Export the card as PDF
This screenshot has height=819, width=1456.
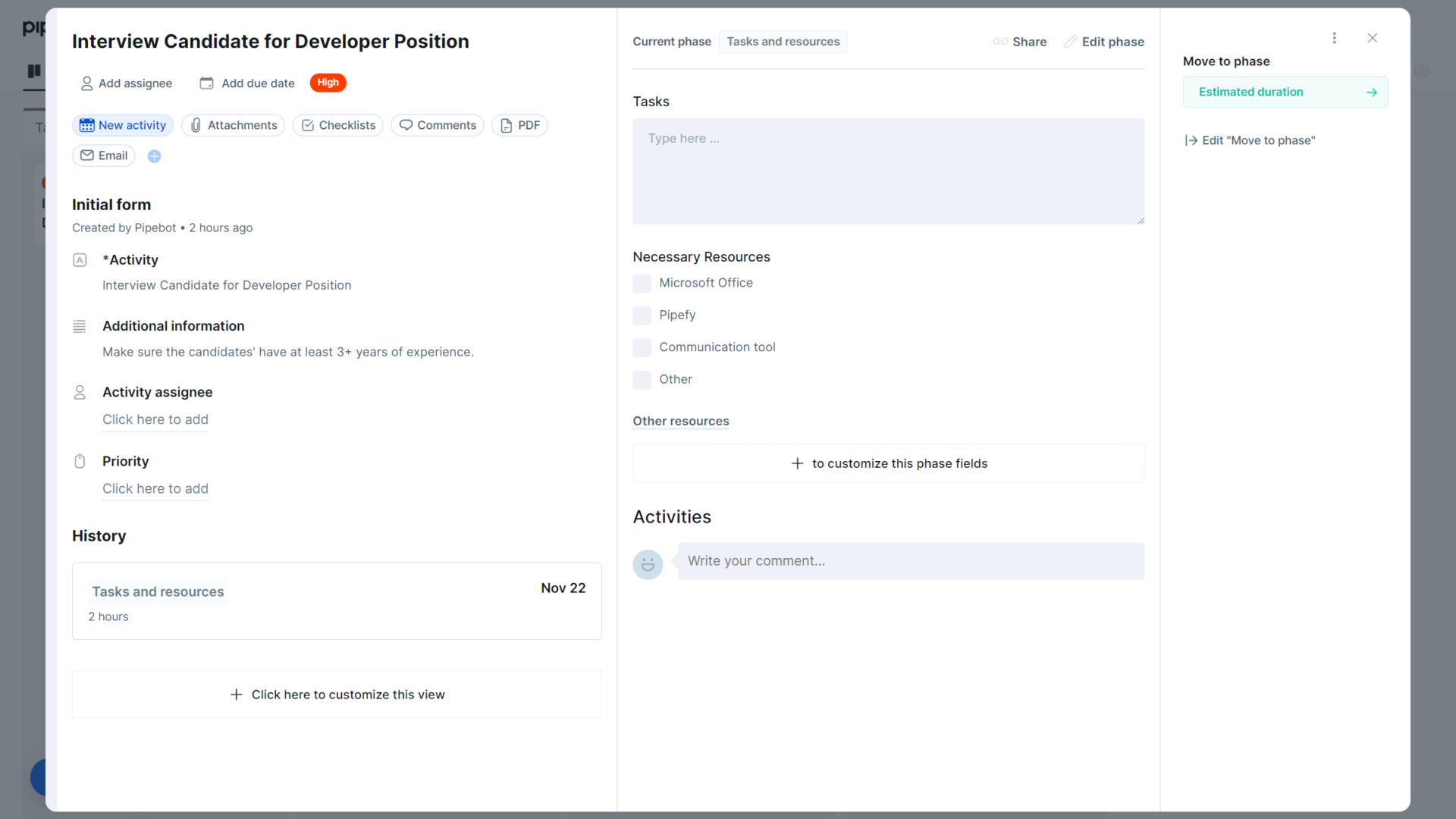(519, 125)
